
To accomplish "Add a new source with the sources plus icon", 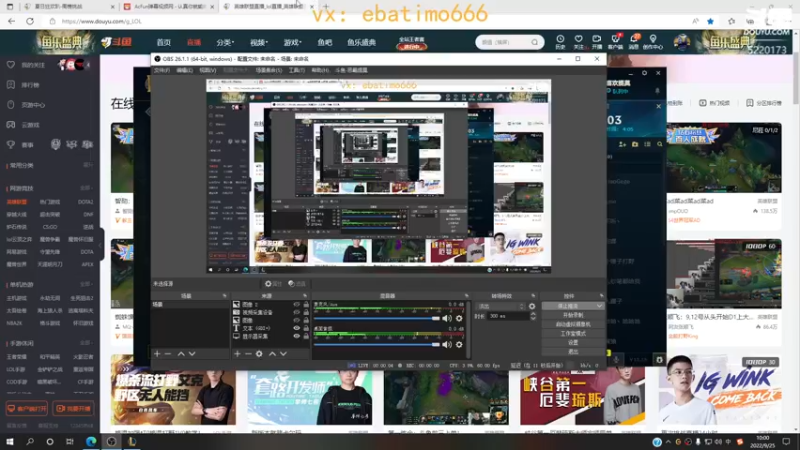I will point(237,354).
